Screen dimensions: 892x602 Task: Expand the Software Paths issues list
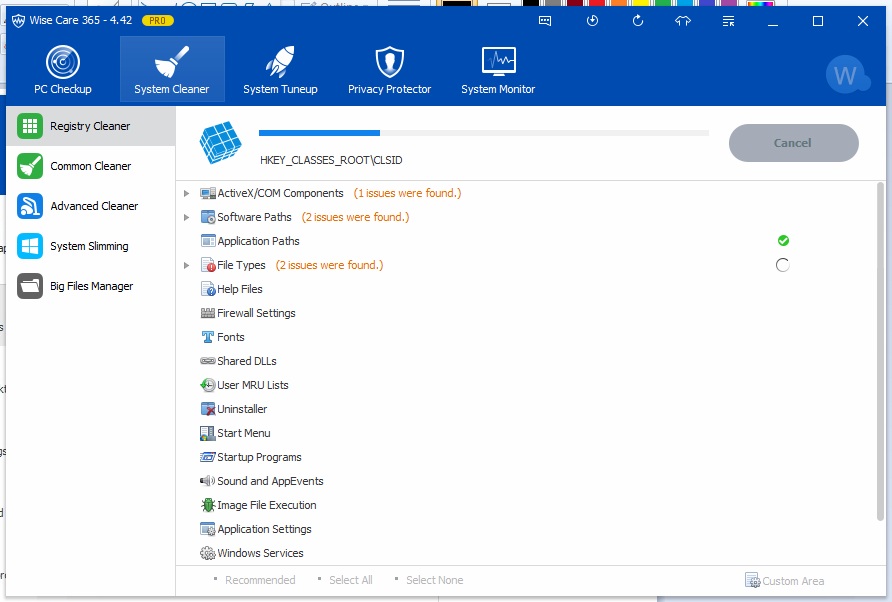(186, 217)
